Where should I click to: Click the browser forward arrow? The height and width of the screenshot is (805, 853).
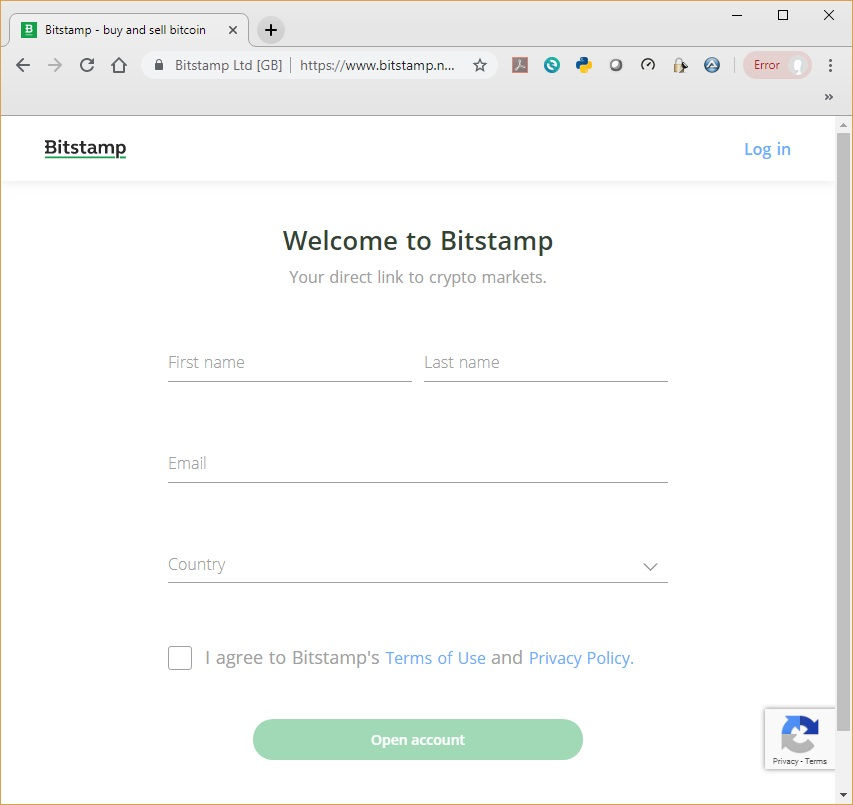(55, 65)
